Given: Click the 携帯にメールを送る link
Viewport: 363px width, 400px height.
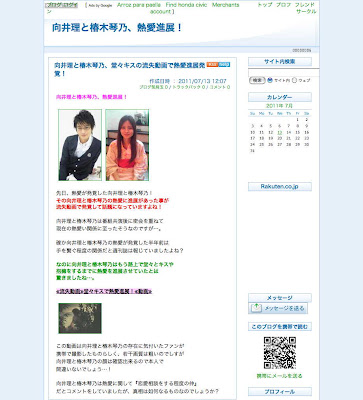Looking at the screenshot, I should (x=279, y=376).
